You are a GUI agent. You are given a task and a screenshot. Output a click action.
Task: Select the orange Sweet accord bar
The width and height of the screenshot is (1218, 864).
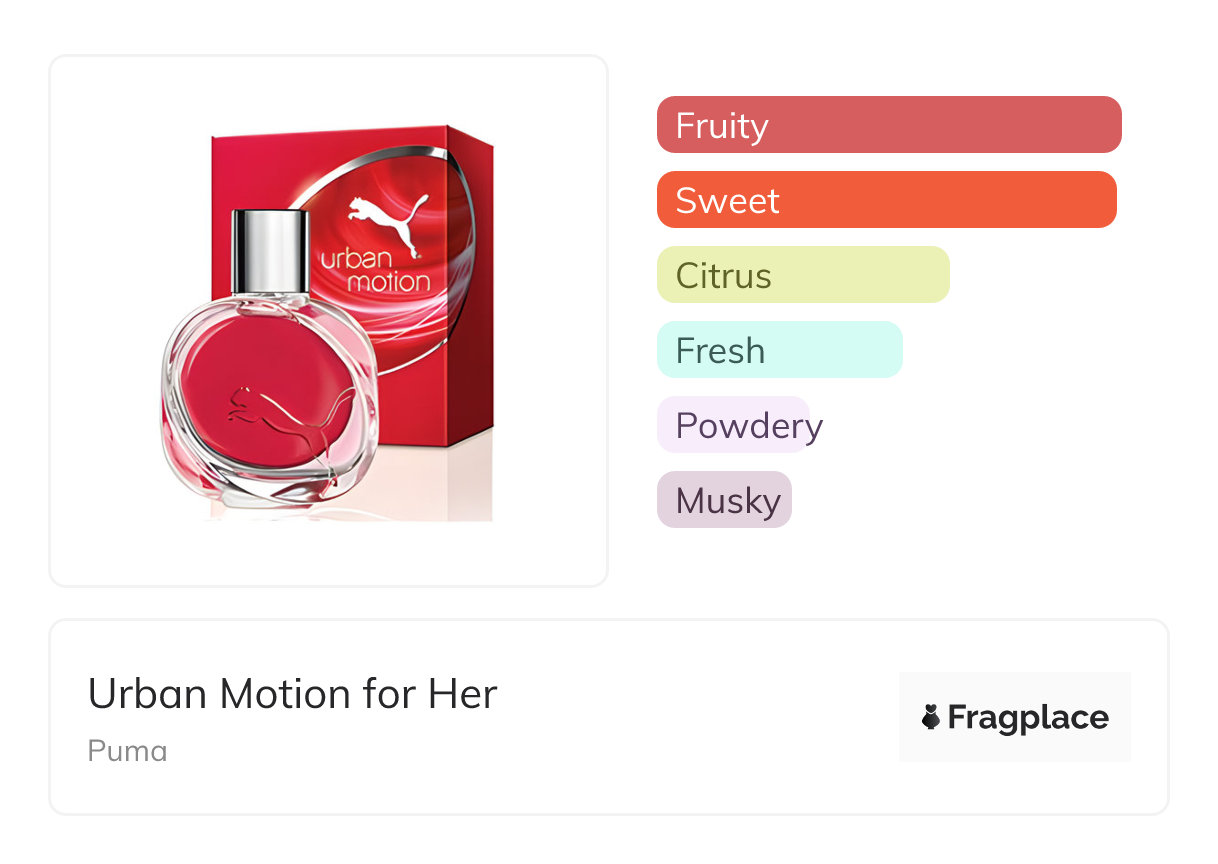pos(886,200)
